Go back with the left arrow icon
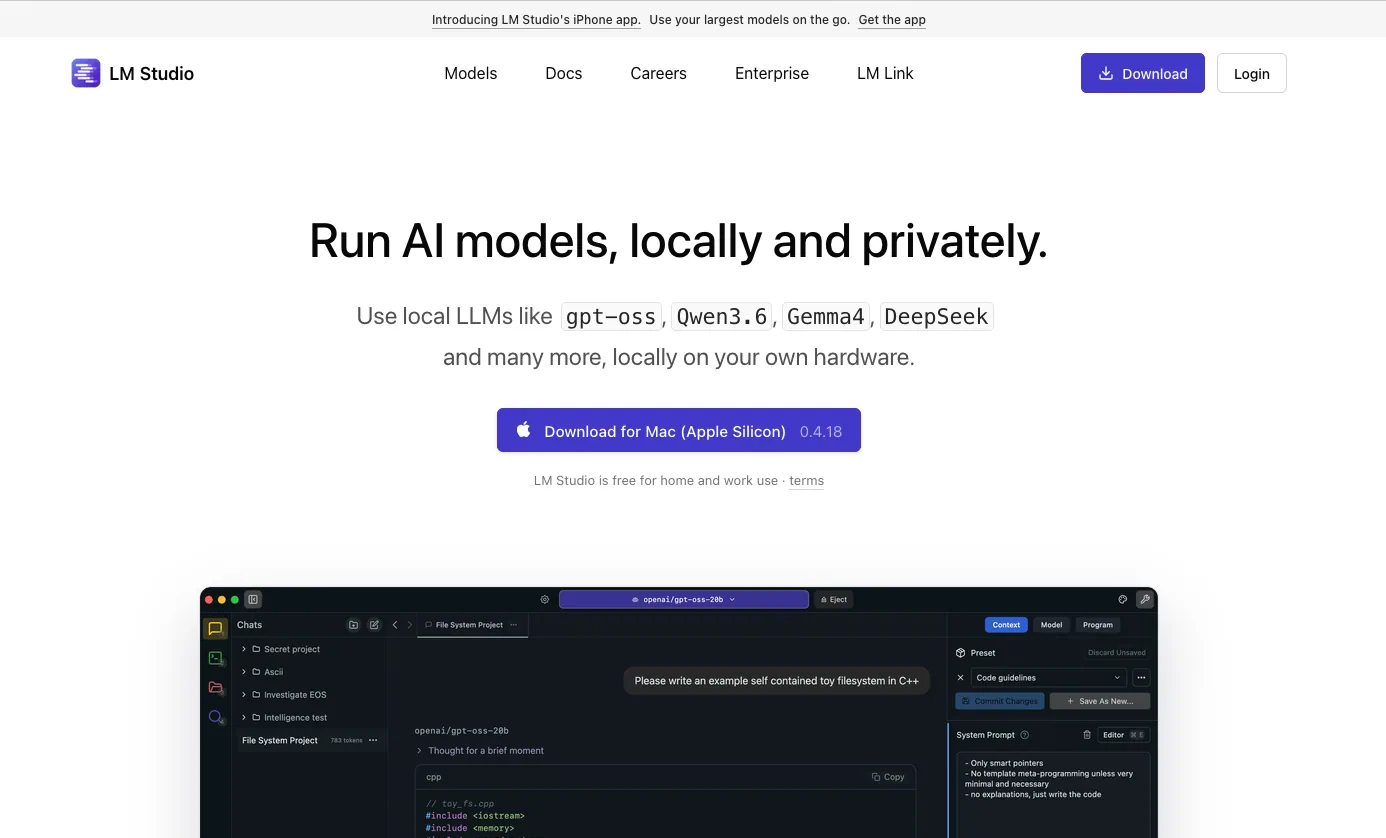The height and width of the screenshot is (838, 1386). click(395, 625)
